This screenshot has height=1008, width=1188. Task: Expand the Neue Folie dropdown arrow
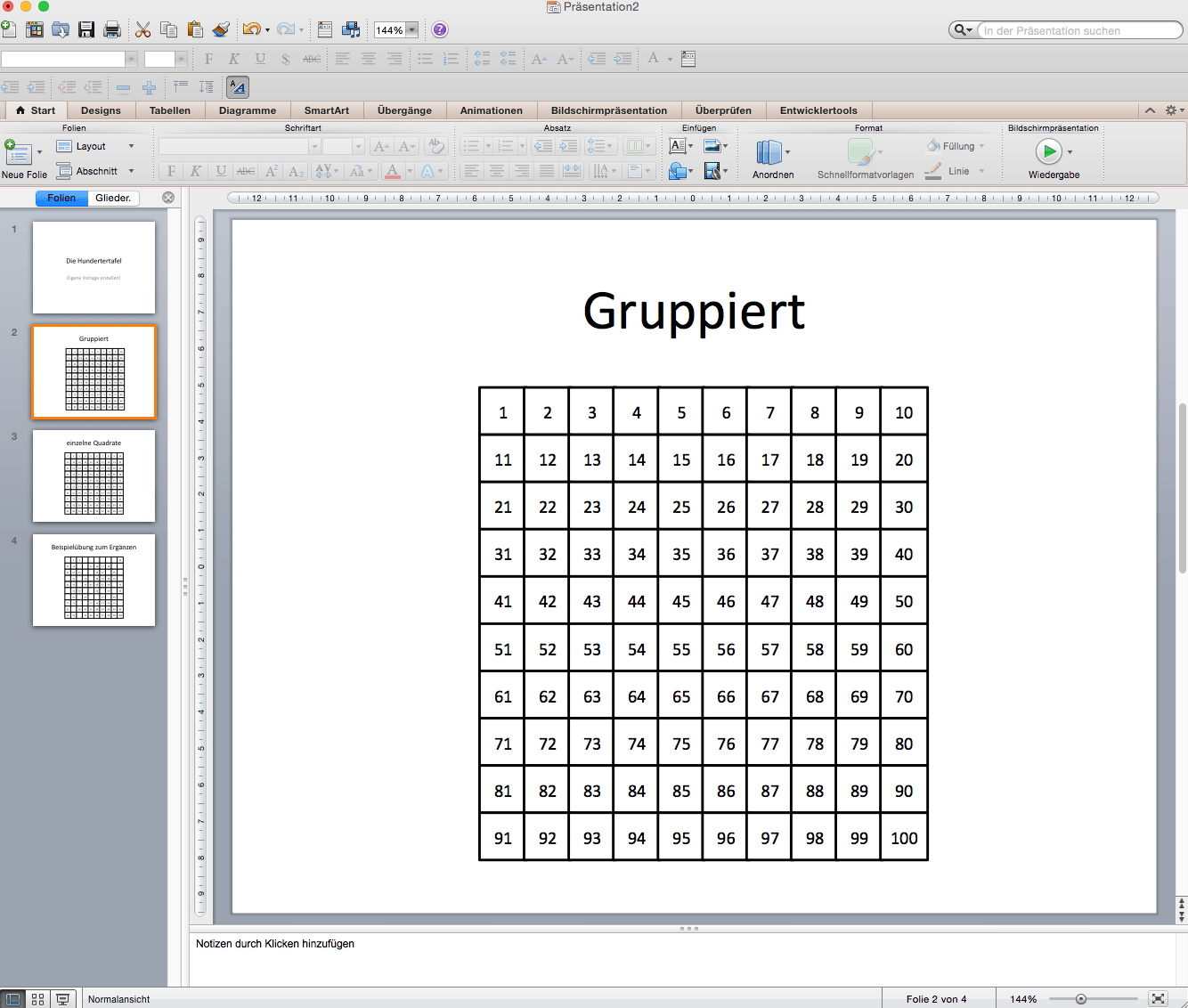[39, 152]
